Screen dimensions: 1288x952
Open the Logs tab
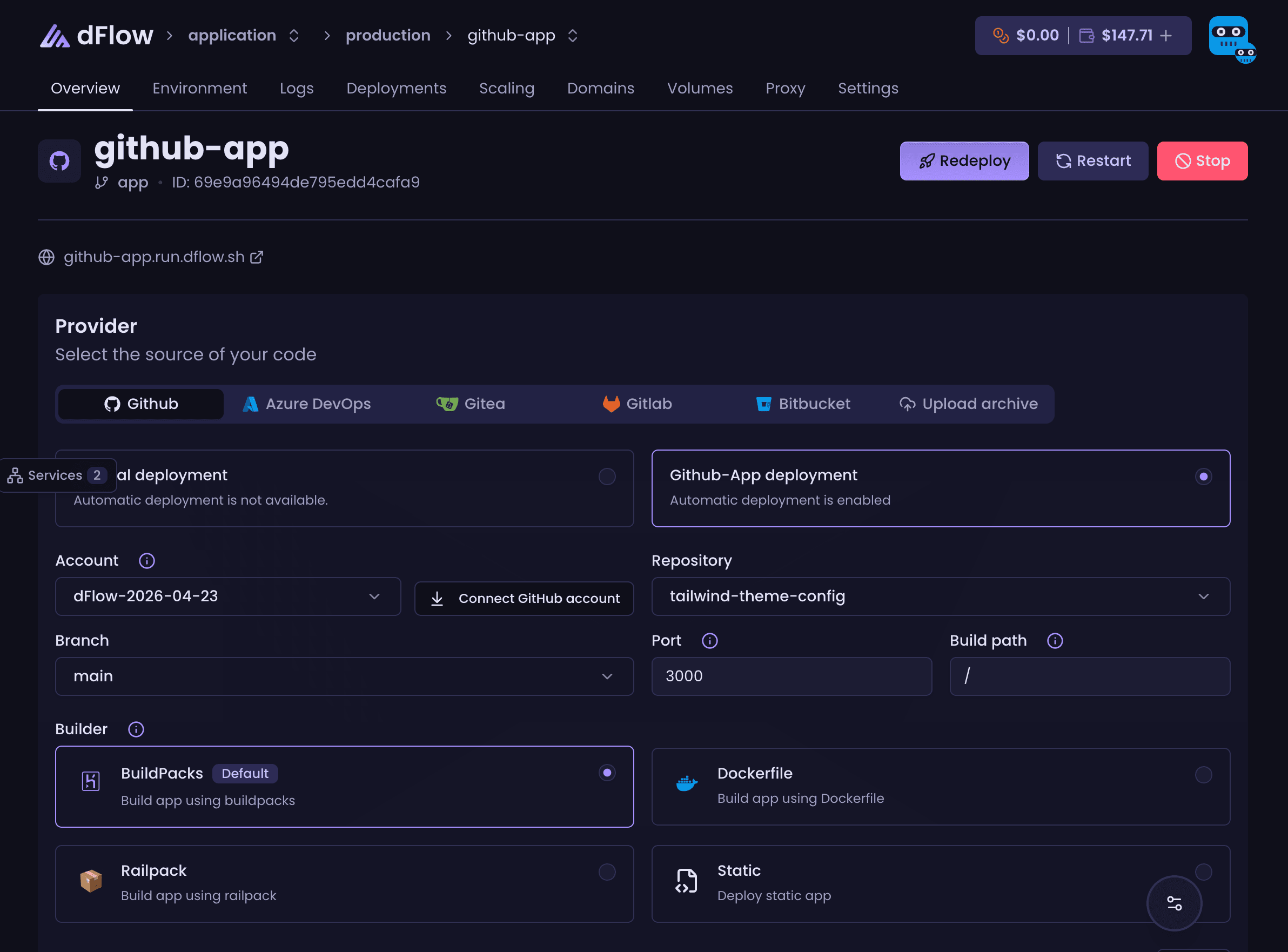[x=297, y=88]
